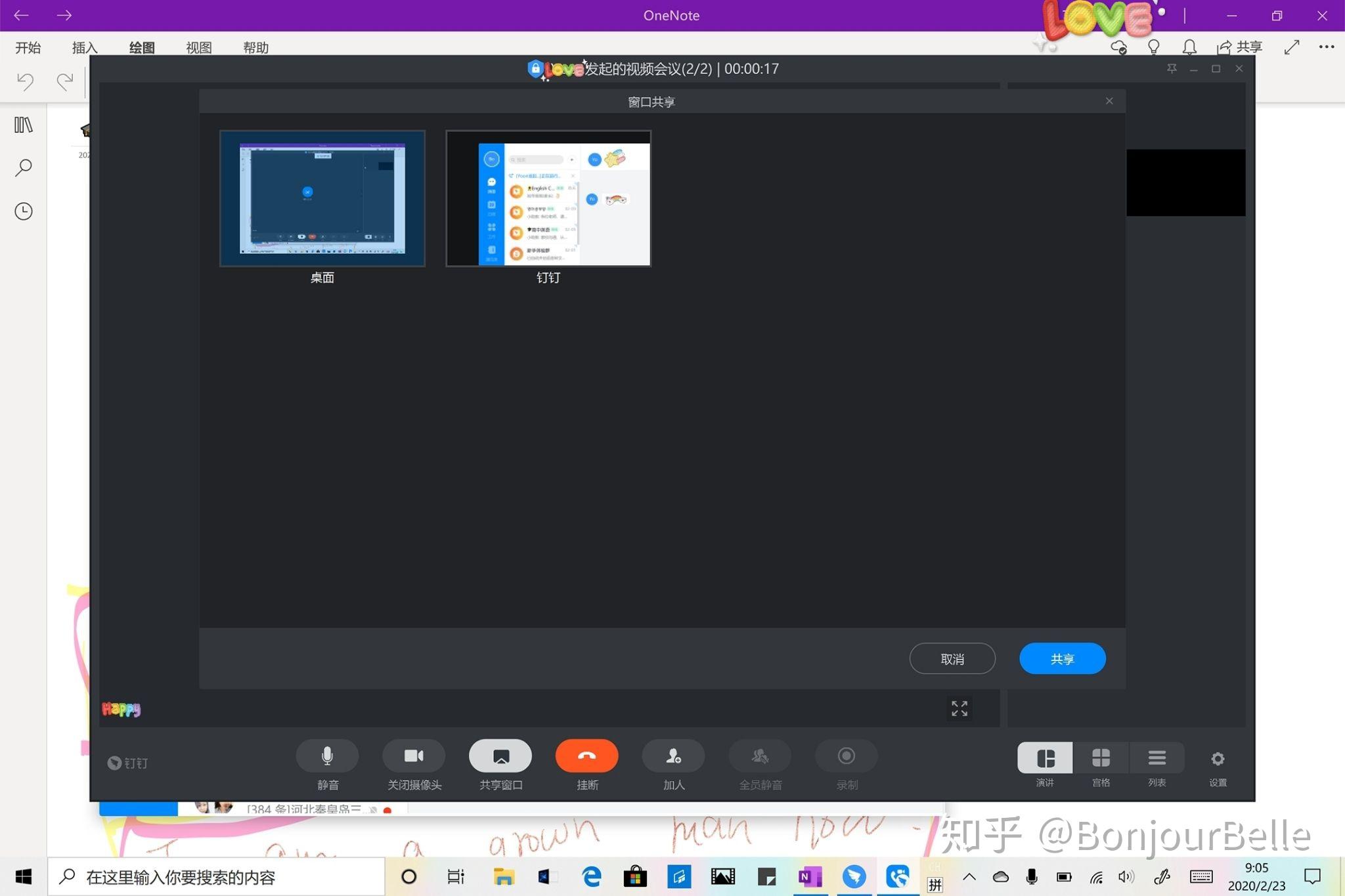
Task: Add a participant with 加人
Action: [x=673, y=756]
